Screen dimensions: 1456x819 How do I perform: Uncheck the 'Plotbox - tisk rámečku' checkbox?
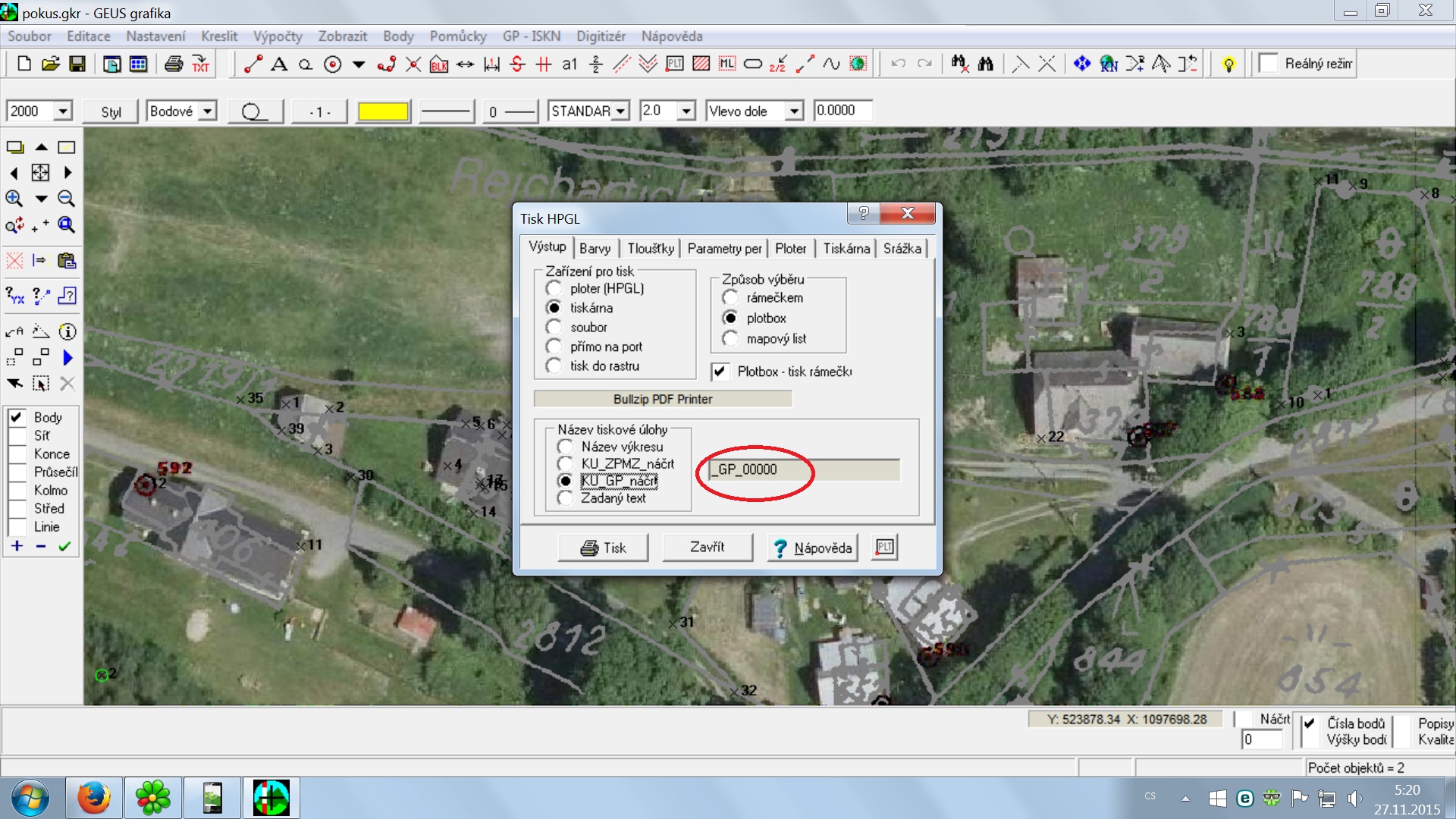pyautogui.click(x=720, y=372)
